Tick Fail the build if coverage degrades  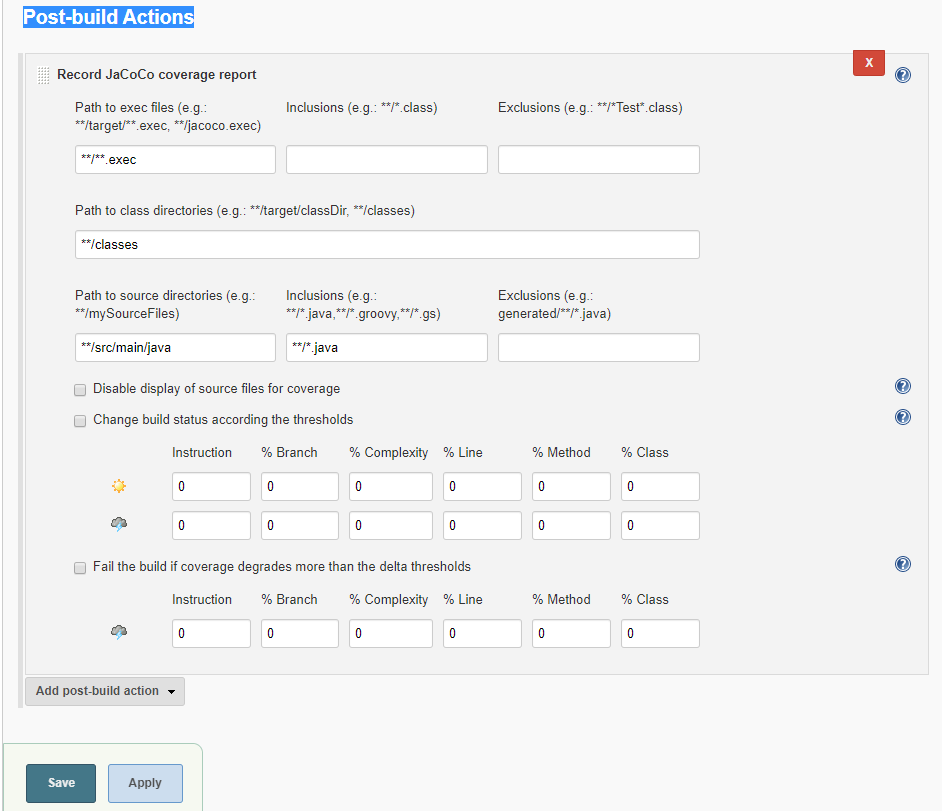click(80, 568)
